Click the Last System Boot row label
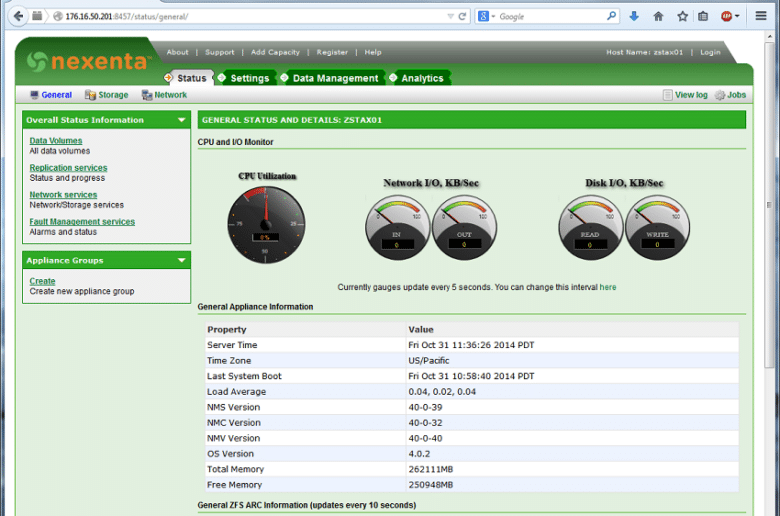780x516 pixels. [244, 376]
